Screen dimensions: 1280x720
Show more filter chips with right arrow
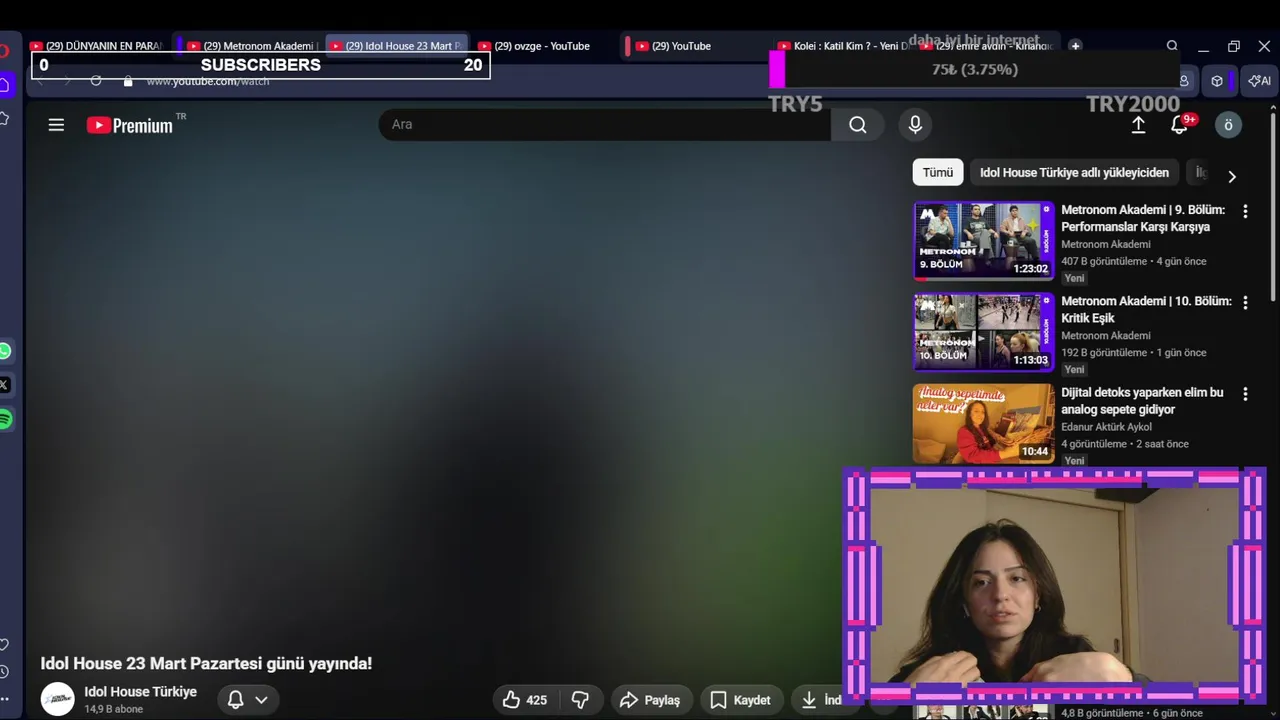point(1232,176)
